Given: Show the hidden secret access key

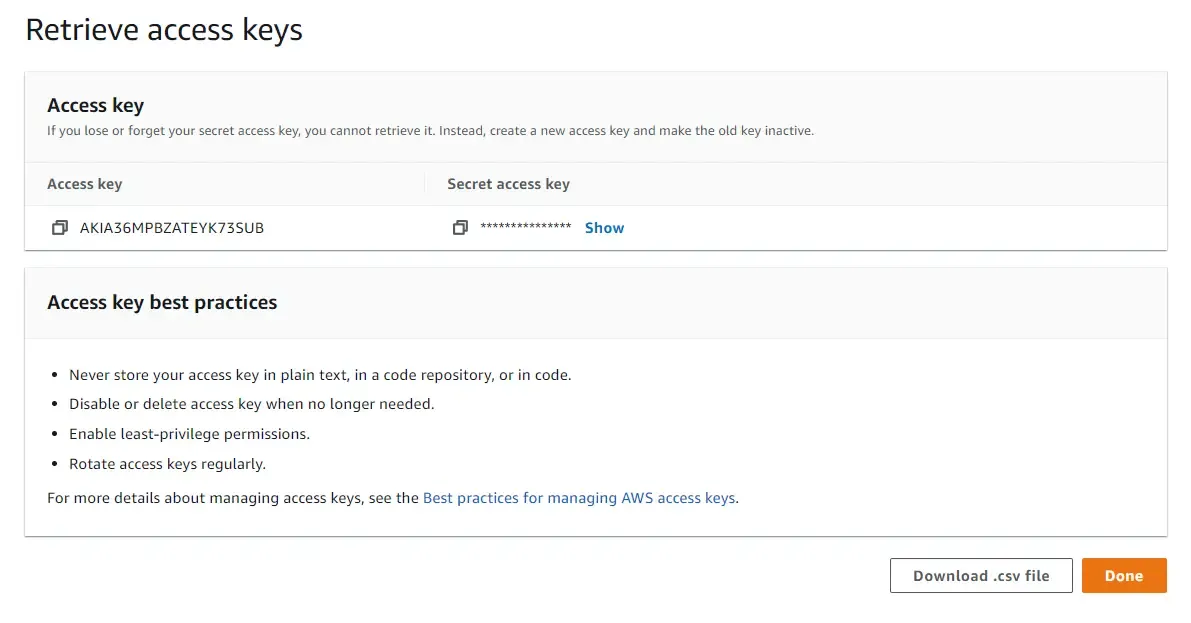Looking at the screenshot, I should pyautogui.click(x=604, y=227).
